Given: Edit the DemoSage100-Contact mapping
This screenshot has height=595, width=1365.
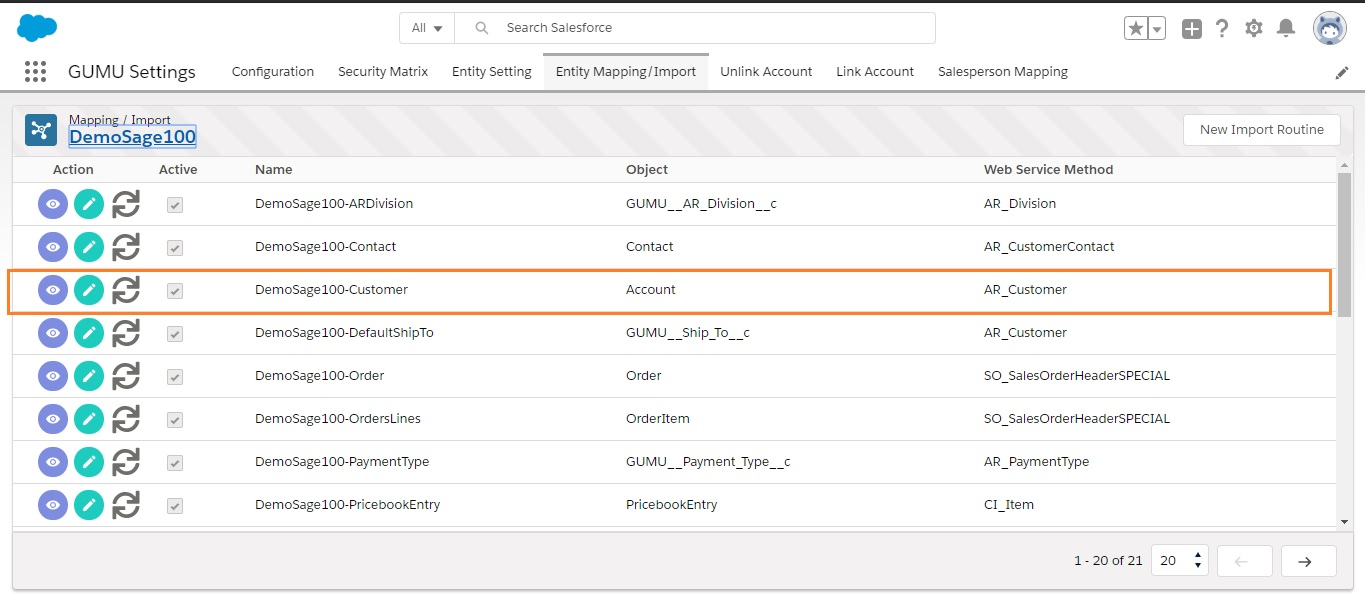Looking at the screenshot, I should click(x=89, y=247).
